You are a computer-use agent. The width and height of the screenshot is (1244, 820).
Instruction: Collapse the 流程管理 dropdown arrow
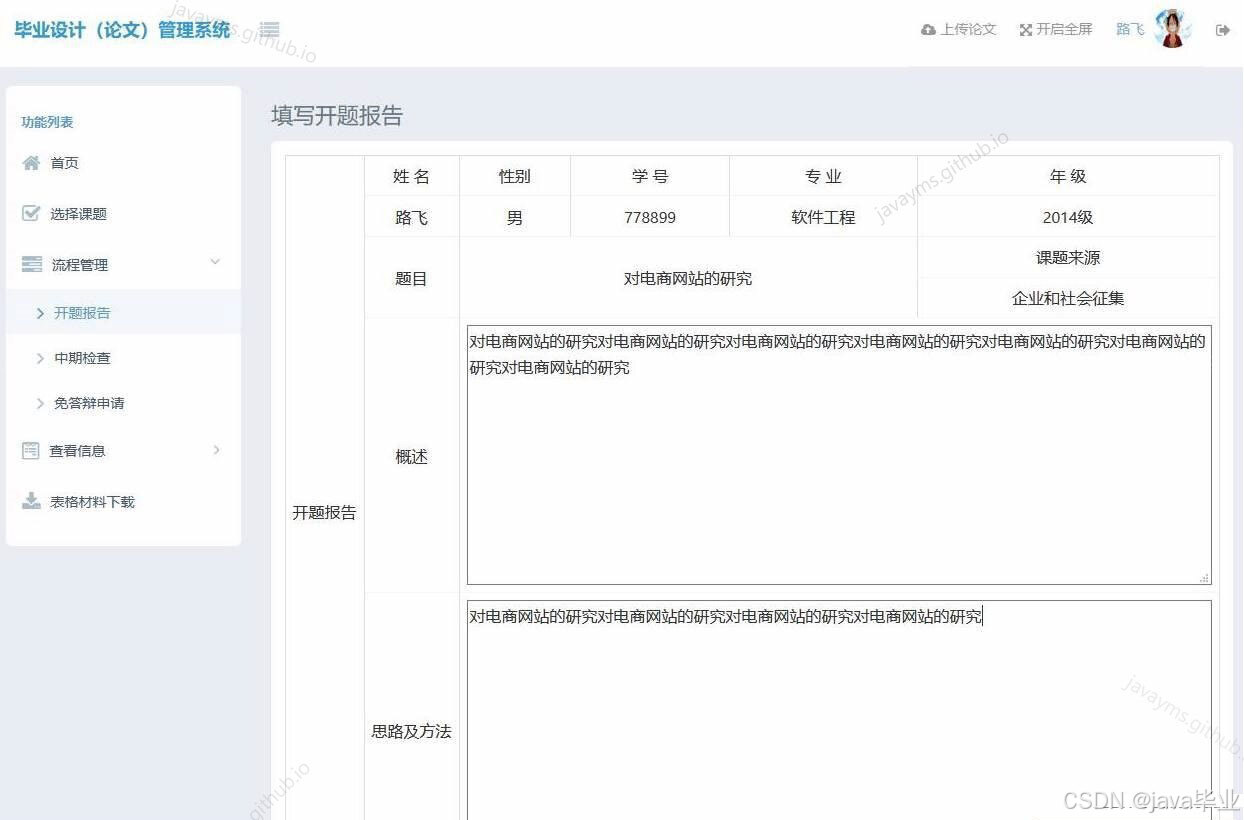(215, 262)
